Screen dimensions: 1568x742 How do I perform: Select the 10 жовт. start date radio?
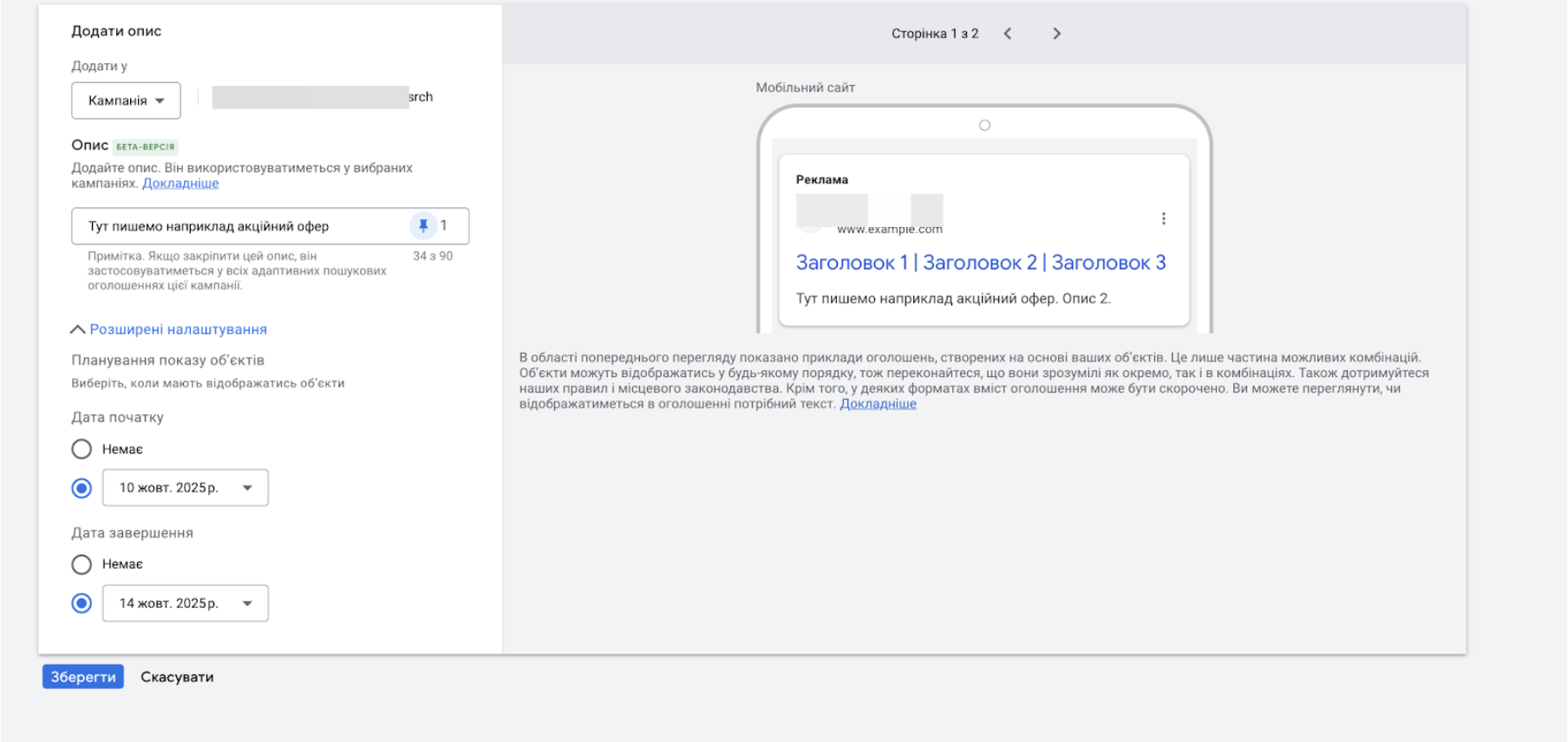coord(82,488)
